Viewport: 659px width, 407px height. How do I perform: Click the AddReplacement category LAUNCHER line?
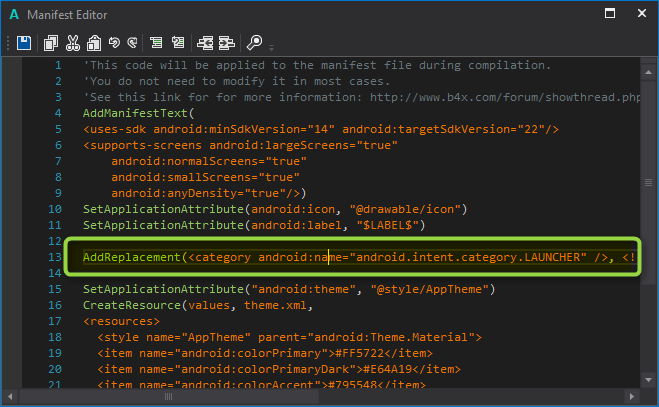point(359,257)
